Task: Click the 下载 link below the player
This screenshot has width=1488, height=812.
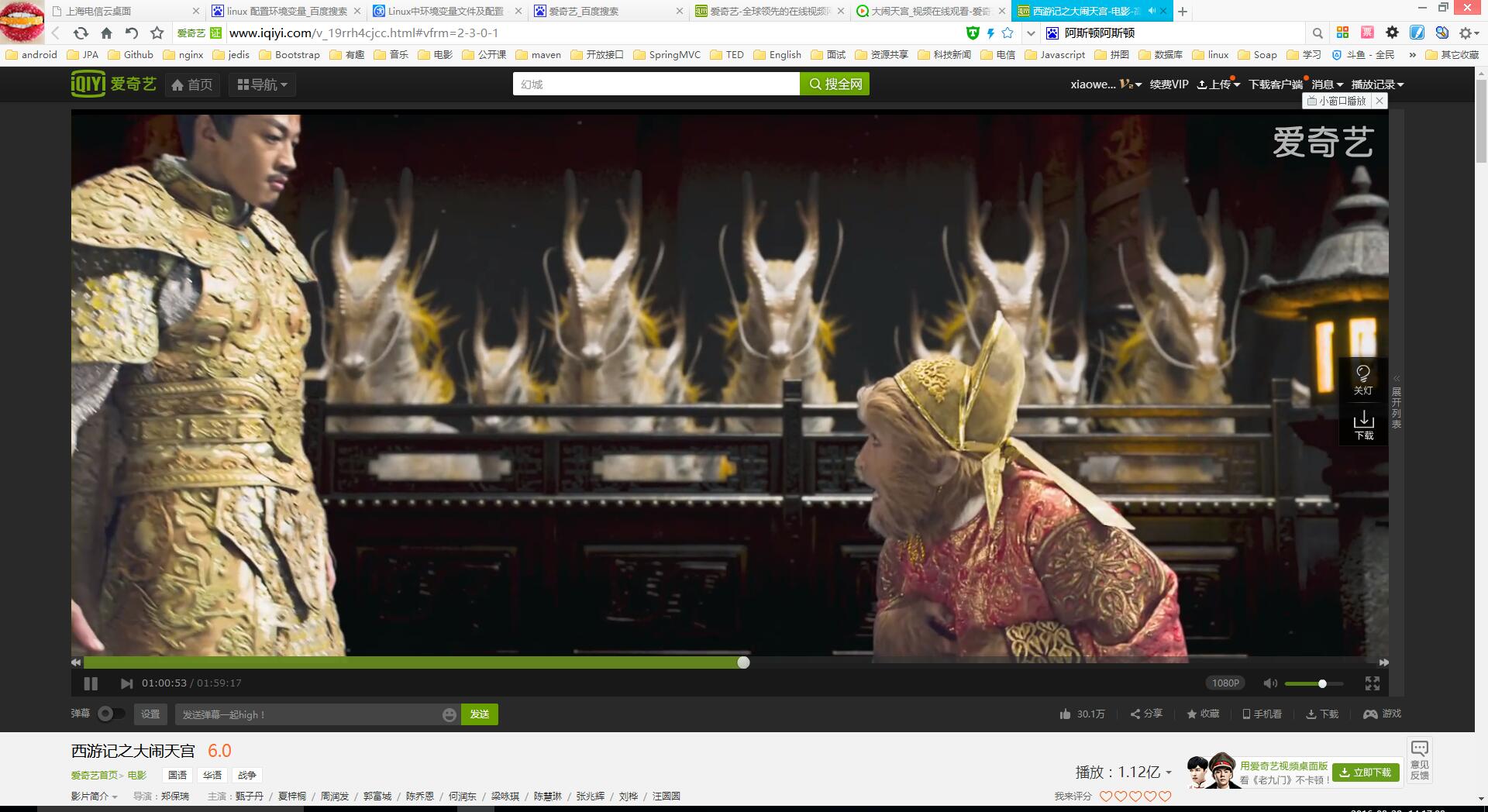Action: (x=1322, y=714)
